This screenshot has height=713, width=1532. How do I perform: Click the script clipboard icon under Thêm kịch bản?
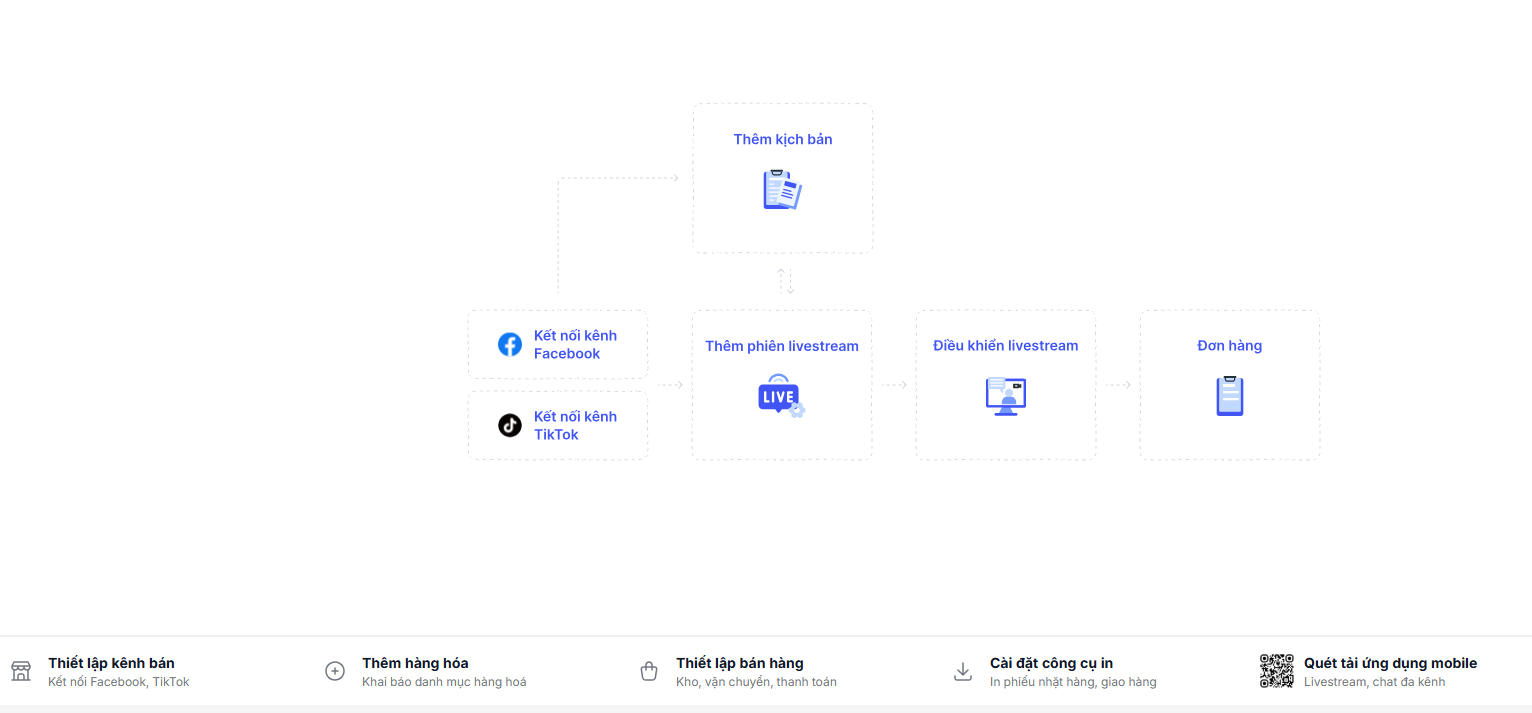pyautogui.click(x=782, y=190)
